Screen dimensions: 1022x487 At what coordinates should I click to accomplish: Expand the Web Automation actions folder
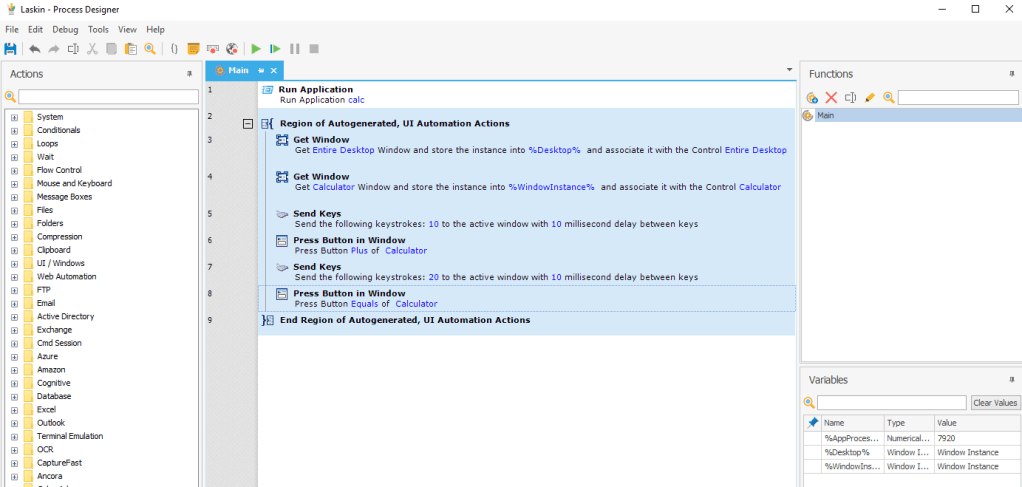click(x=14, y=276)
